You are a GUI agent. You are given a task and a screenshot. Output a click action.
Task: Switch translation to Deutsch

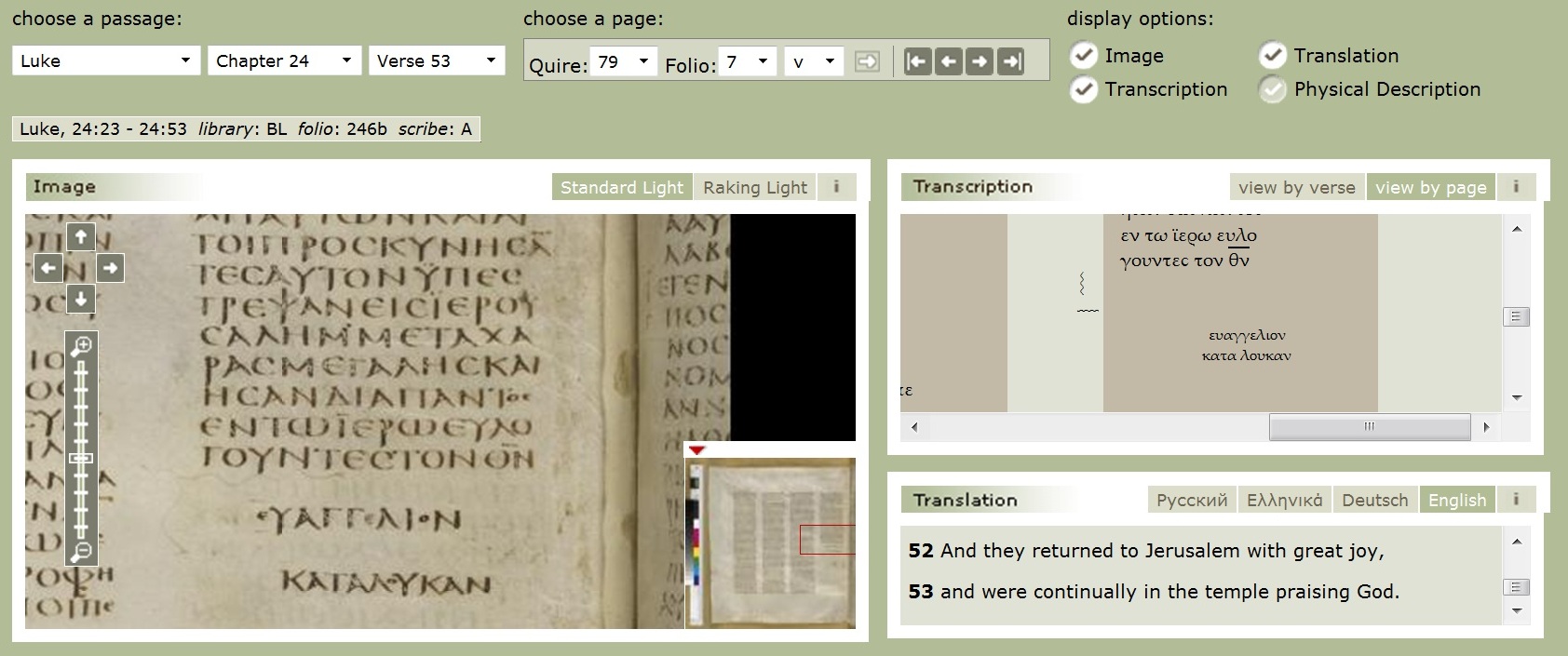1375,500
